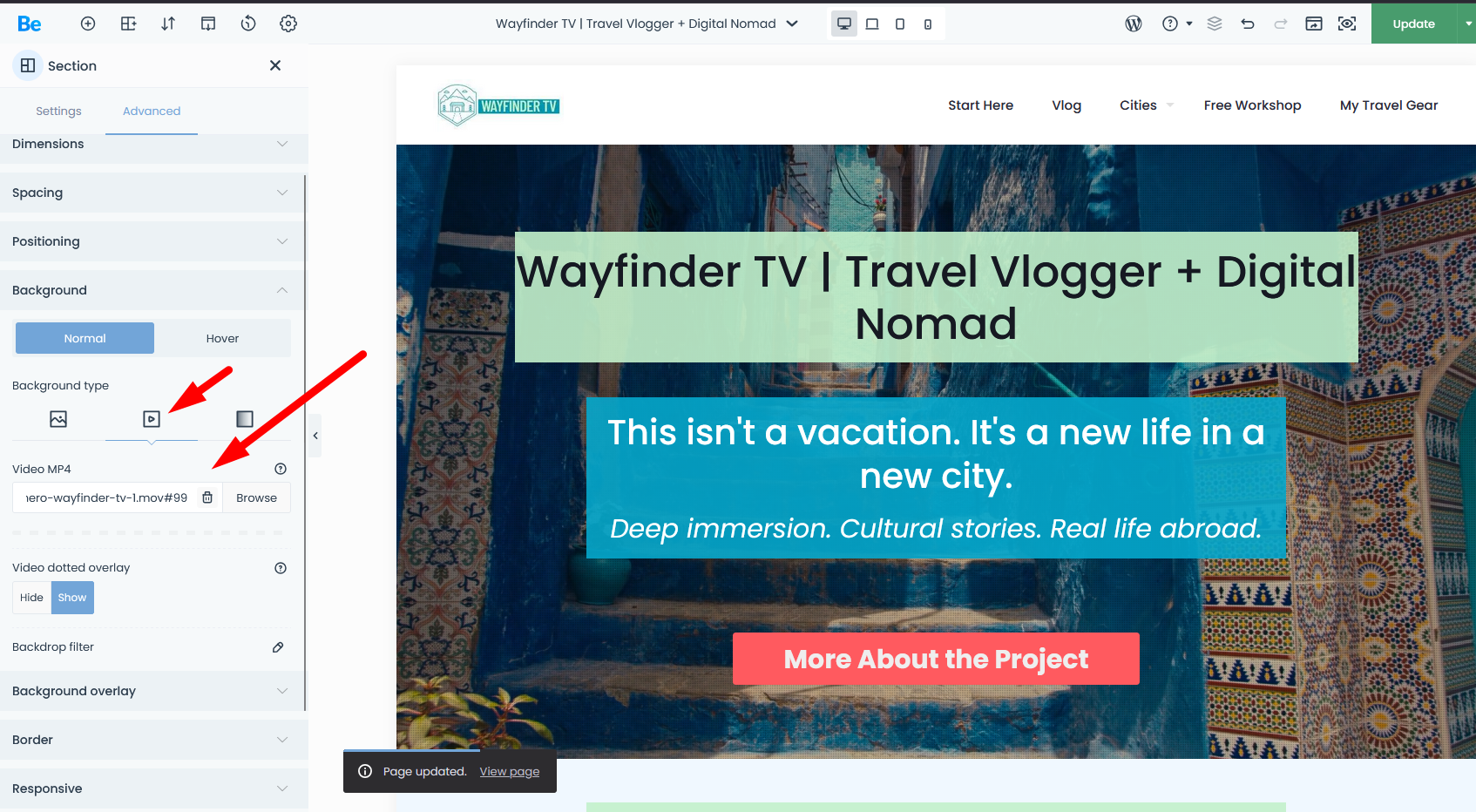1476x812 pixels.
Task: Collapse the sidebar with arrow handle
Action: (x=315, y=436)
